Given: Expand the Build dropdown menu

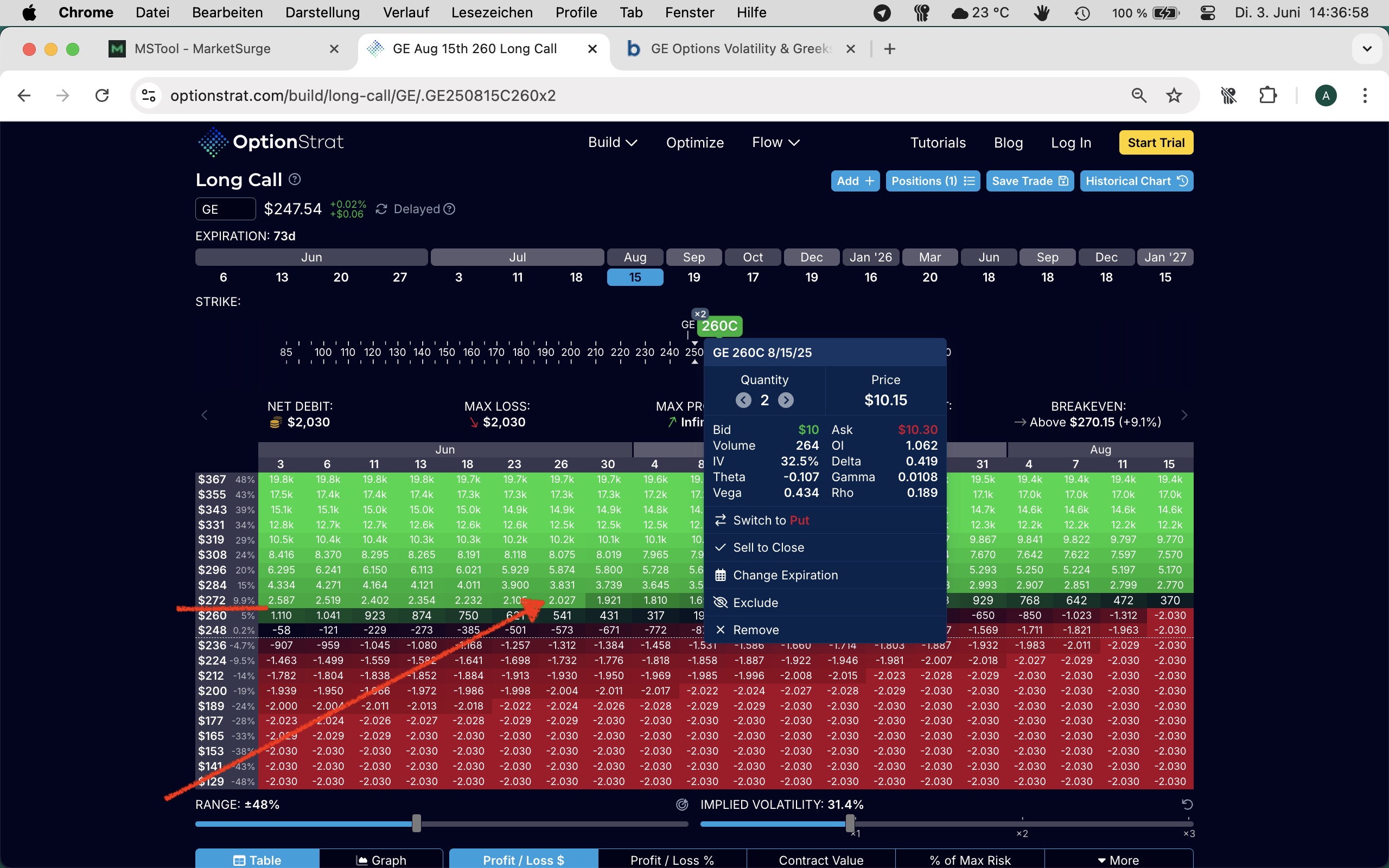Looking at the screenshot, I should point(612,142).
